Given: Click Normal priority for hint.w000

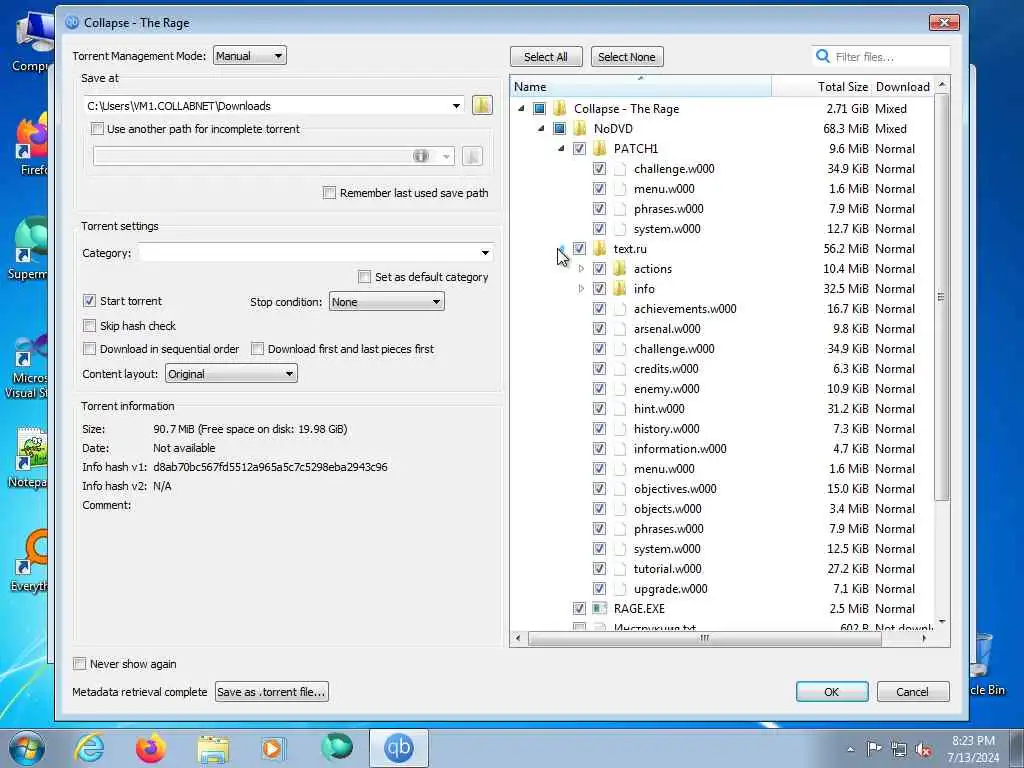Looking at the screenshot, I should (895, 408).
